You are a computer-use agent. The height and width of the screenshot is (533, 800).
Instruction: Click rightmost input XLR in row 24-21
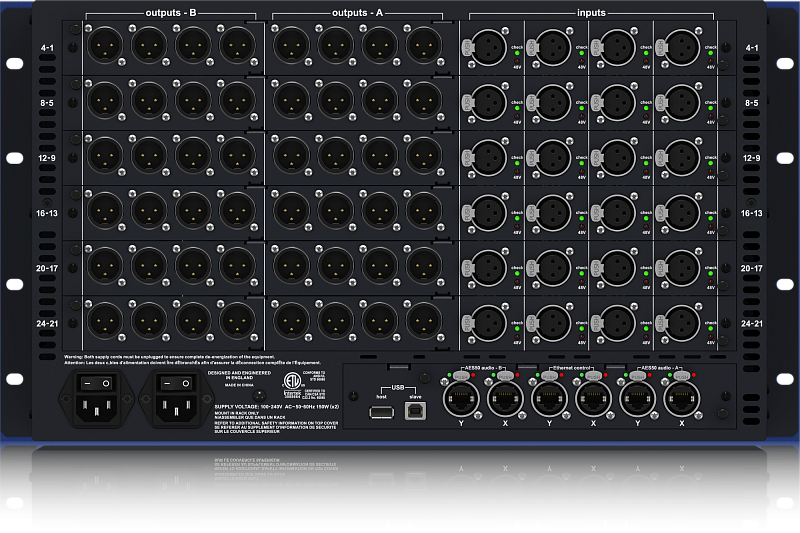click(x=682, y=323)
